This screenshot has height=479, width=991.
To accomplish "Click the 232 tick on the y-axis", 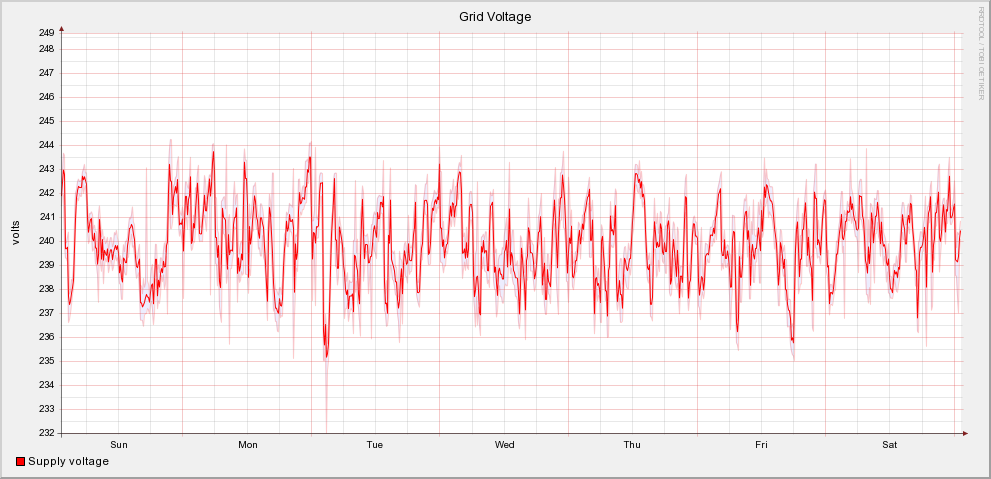I will (x=46, y=433).
